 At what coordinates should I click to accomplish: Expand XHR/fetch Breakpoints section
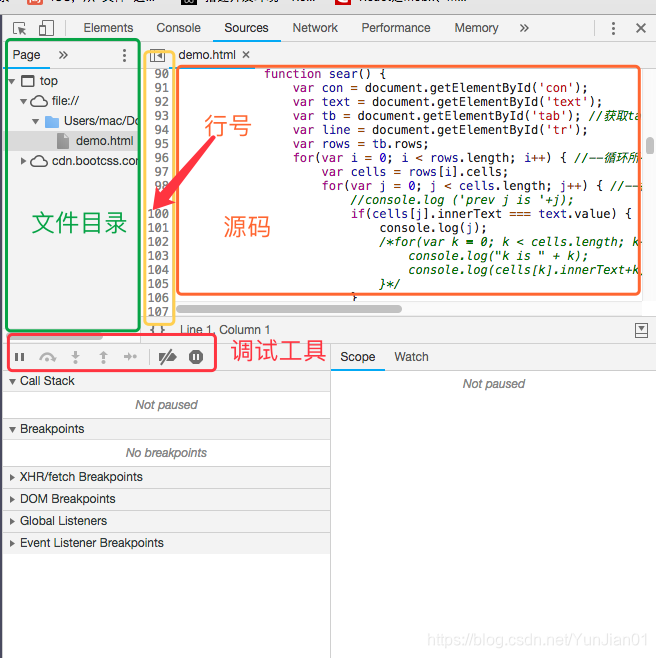click(x=81, y=477)
